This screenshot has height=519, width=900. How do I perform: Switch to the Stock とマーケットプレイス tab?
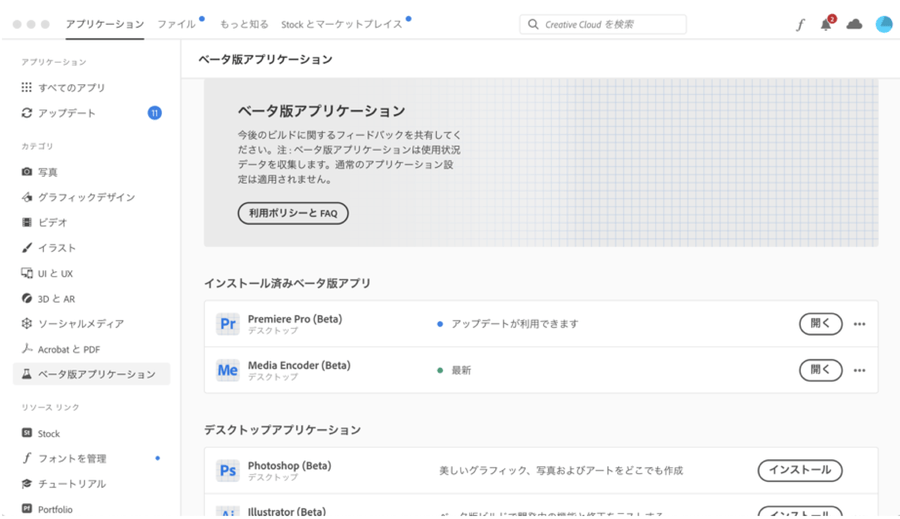coord(342,24)
